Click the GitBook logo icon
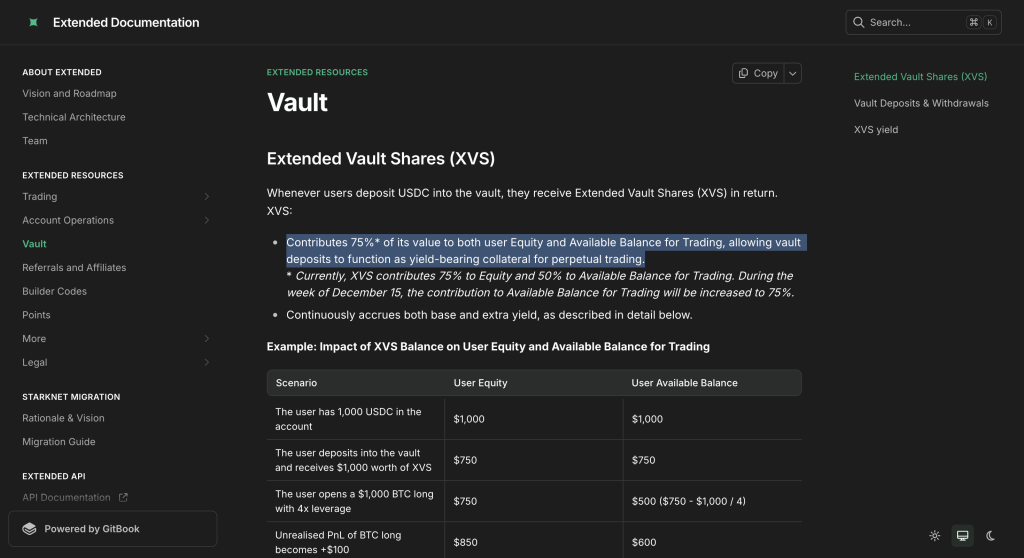The height and width of the screenshot is (558, 1024). click(x=29, y=529)
